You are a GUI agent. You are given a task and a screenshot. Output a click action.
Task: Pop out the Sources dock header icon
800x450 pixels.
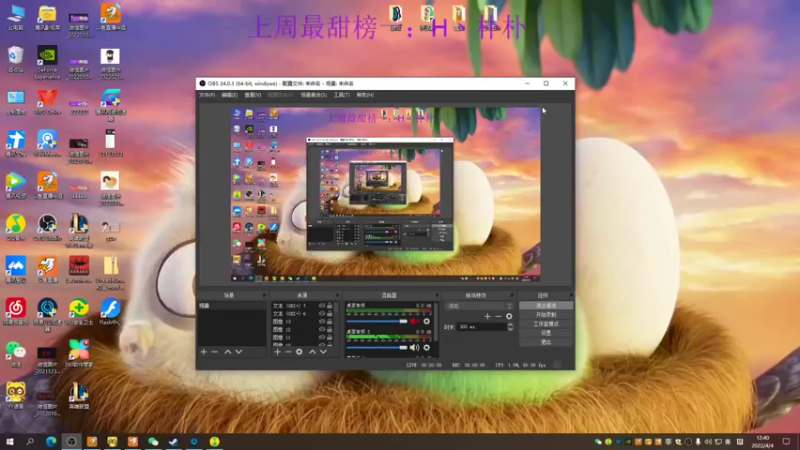coord(337,295)
